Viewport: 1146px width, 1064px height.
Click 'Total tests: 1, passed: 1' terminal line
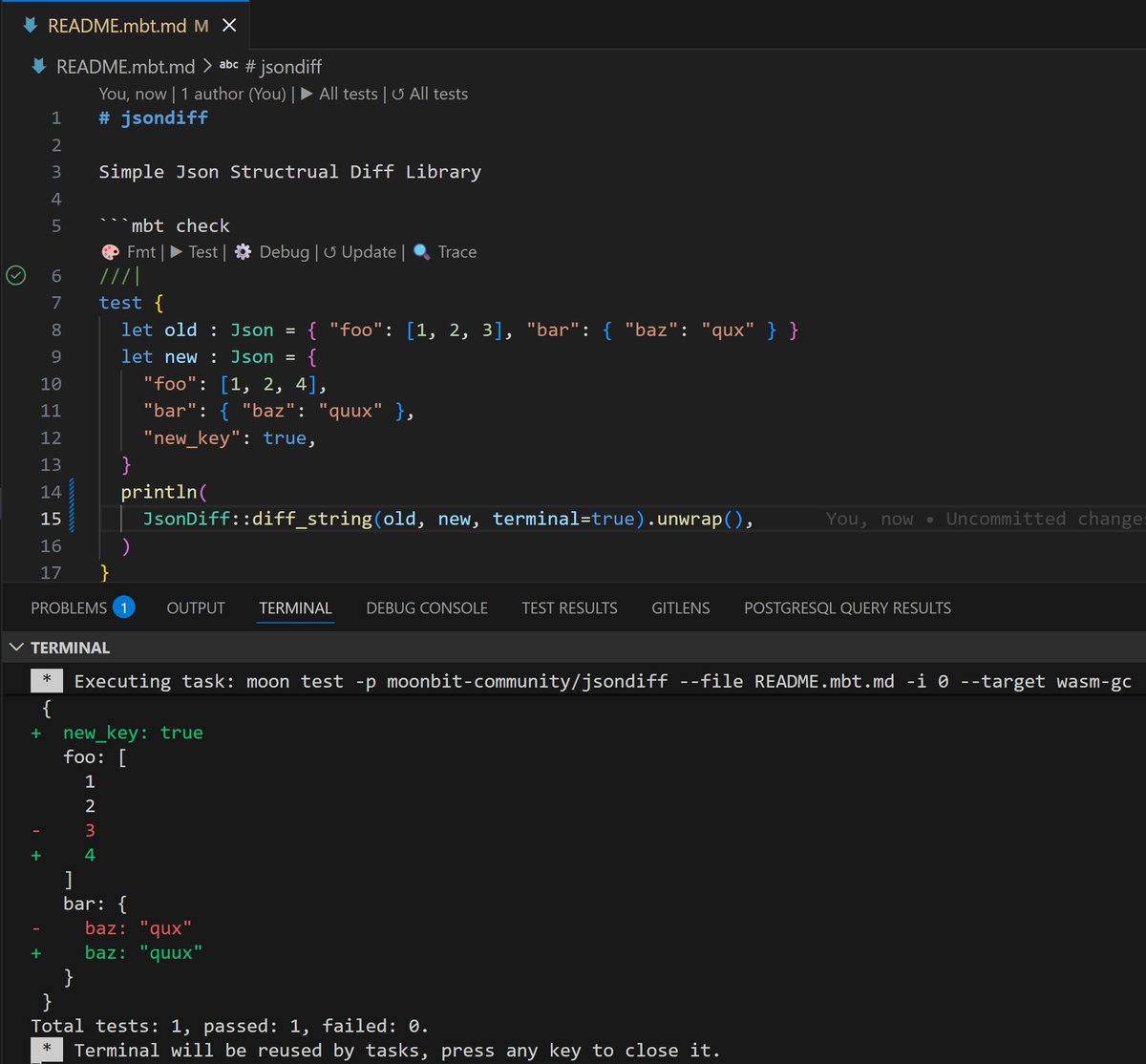coord(229,1026)
